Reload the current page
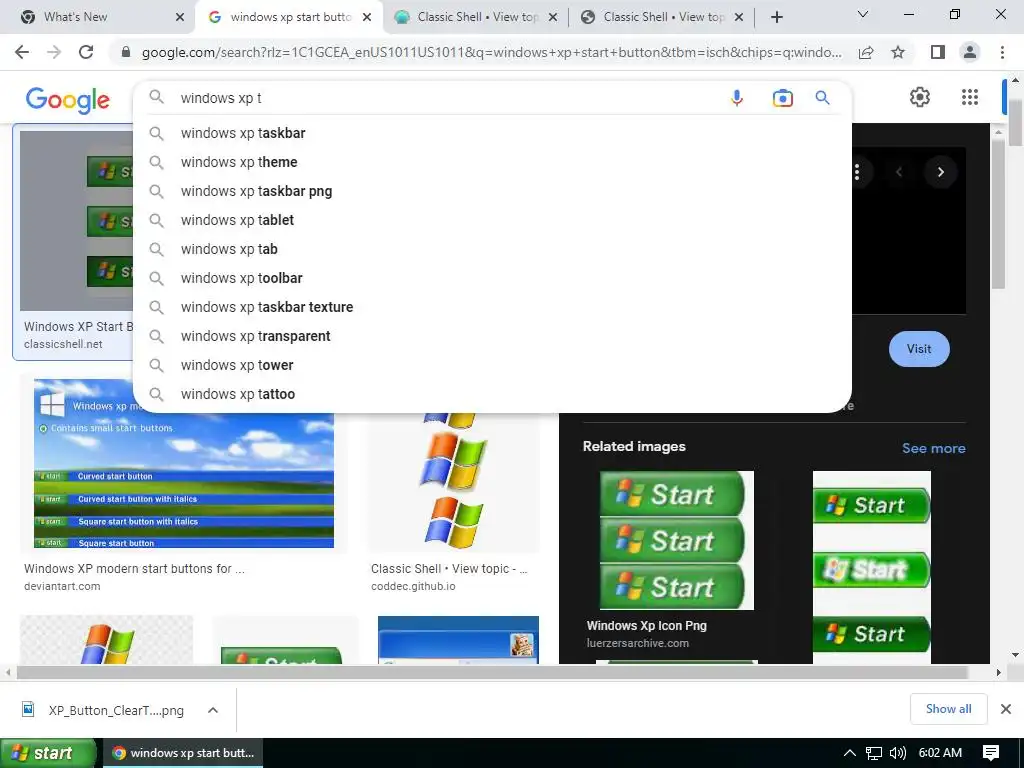 click(x=86, y=52)
